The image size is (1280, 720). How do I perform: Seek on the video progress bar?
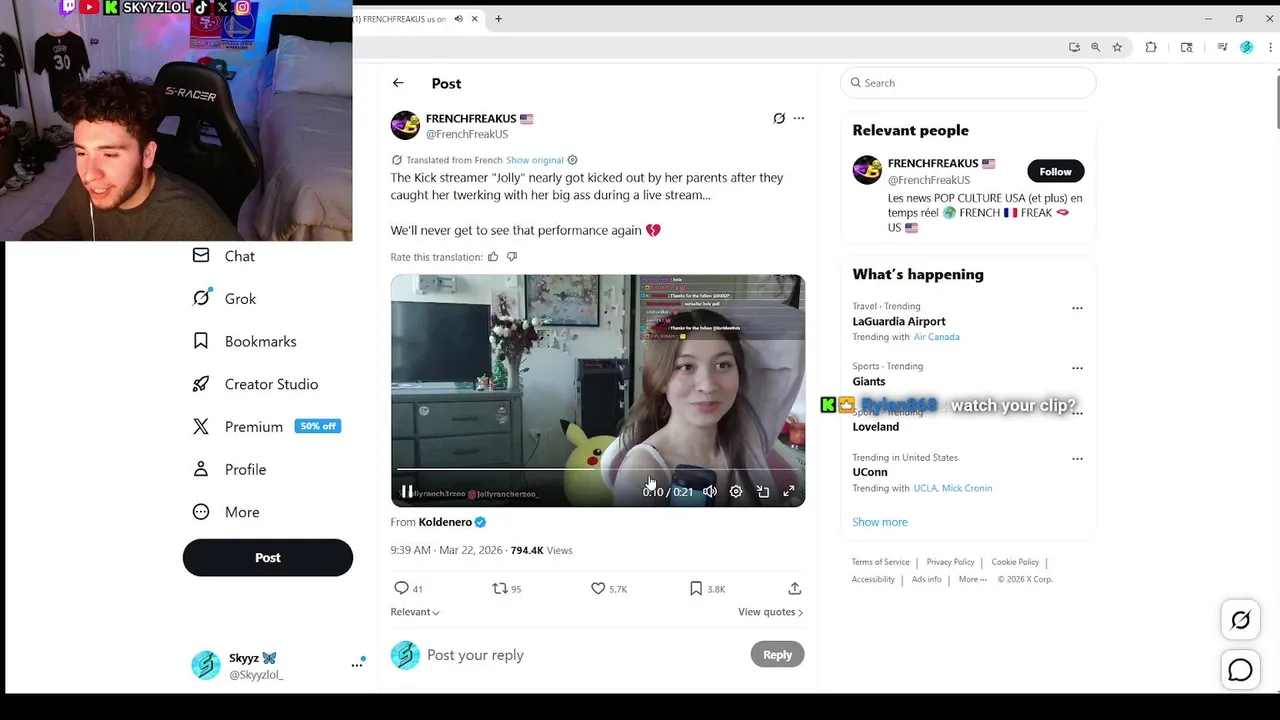point(598,469)
